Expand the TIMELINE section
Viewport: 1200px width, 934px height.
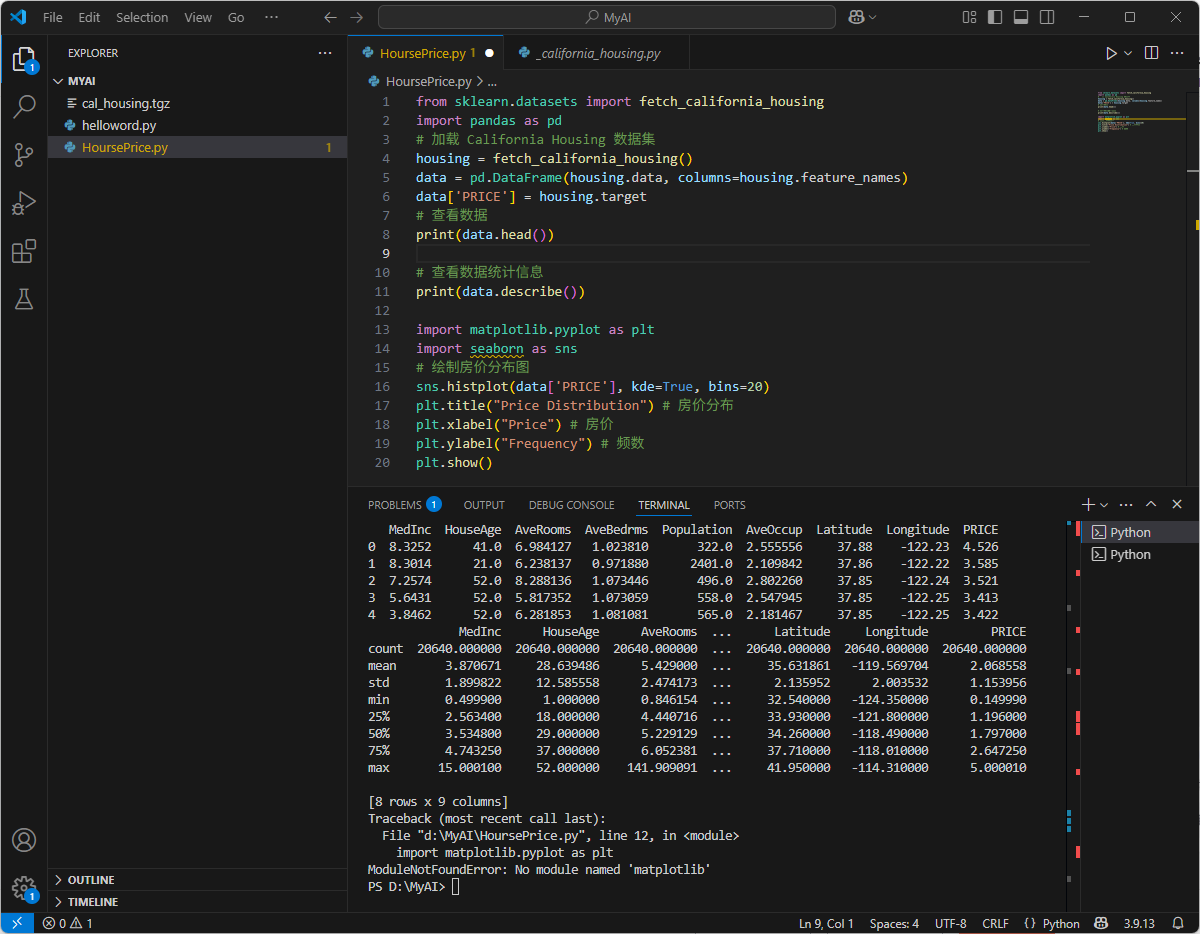pos(92,902)
